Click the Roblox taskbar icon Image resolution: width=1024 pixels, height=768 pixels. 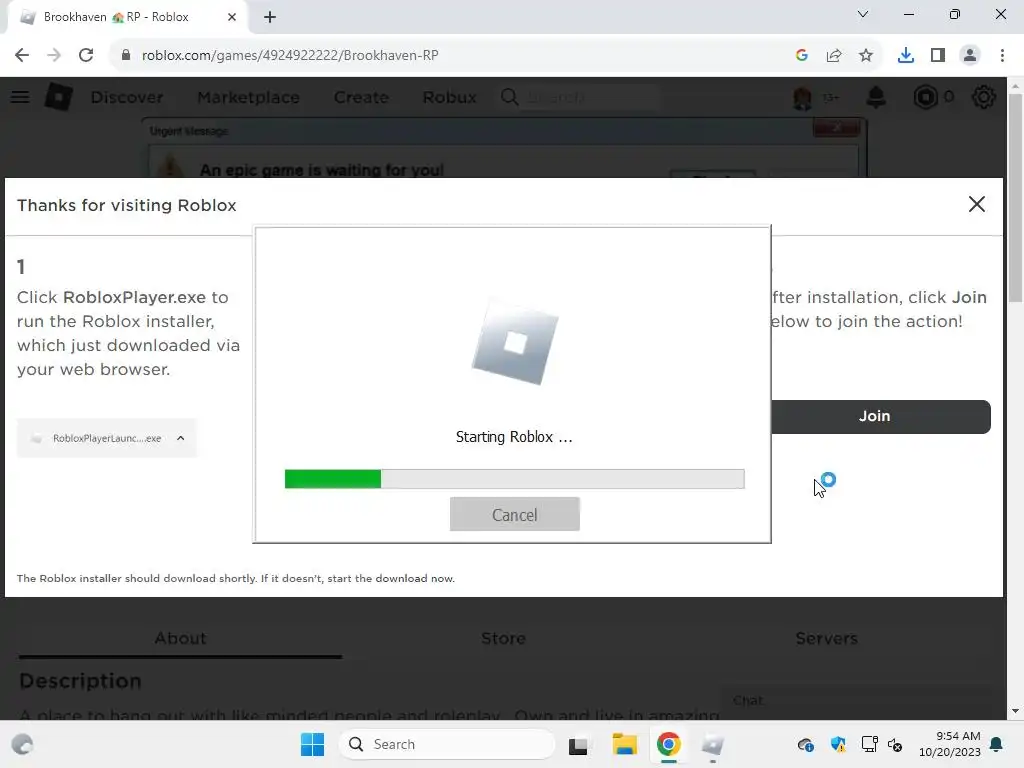712,744
